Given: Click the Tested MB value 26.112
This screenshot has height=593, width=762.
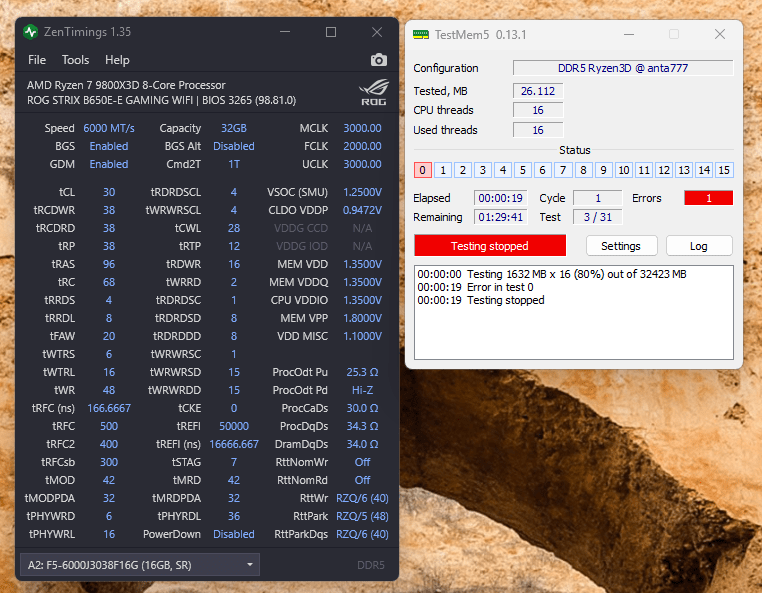Looking at the screenshot, I should (x=538, y=91).
